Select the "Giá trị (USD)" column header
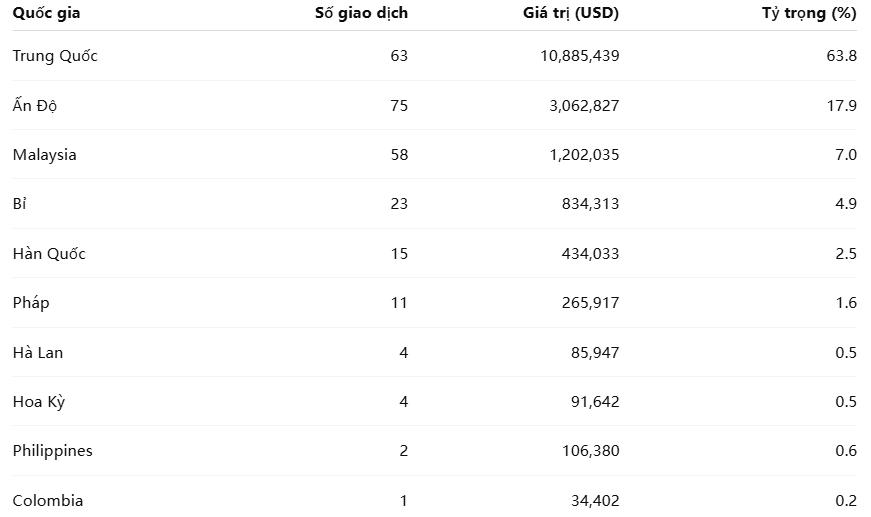The height and width of the screenshot is (517, 871). pyautogui.click(x=571, y=13)
